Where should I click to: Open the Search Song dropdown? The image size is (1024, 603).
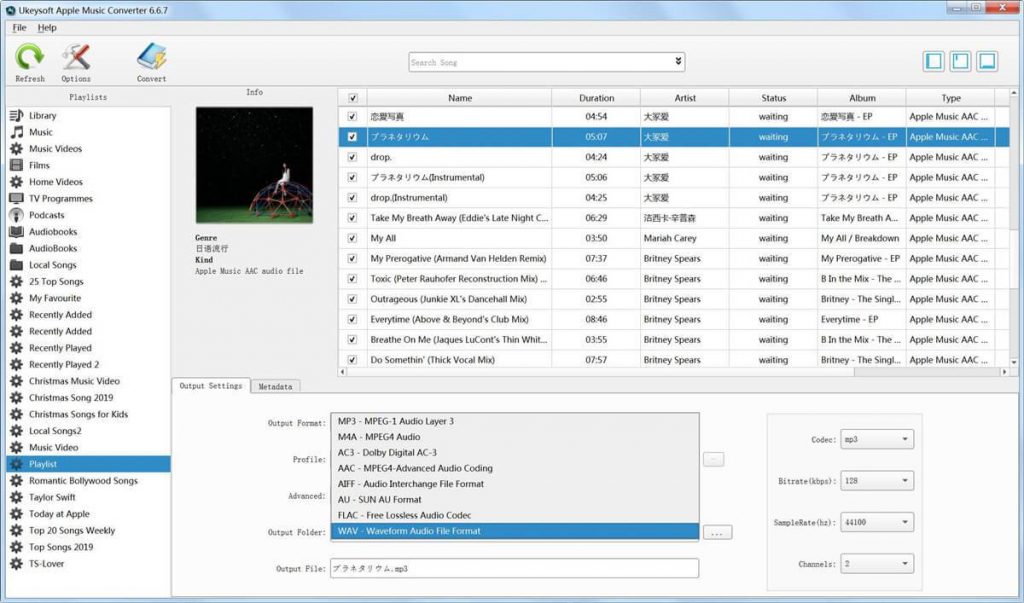(678, 61)
